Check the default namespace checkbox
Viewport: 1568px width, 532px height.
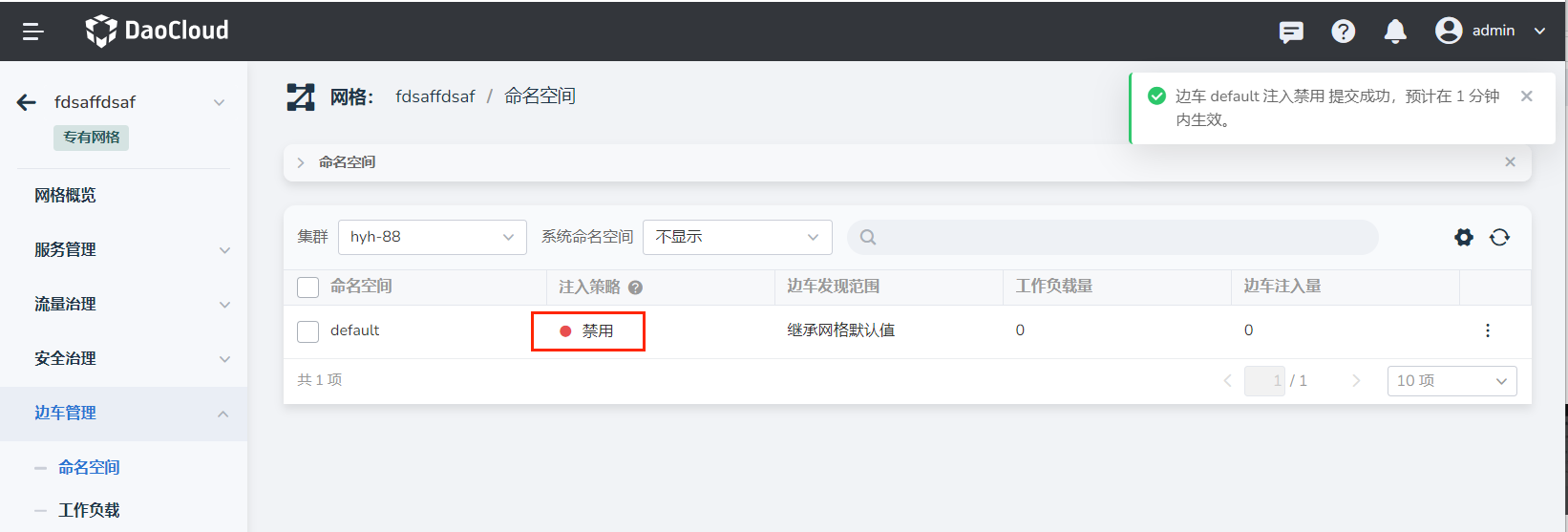tap(307, 331)
